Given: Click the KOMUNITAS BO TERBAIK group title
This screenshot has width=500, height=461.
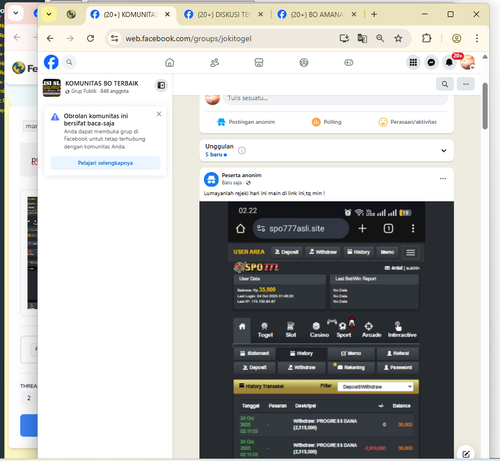Looking at the screenshot, I should [102, 83].
